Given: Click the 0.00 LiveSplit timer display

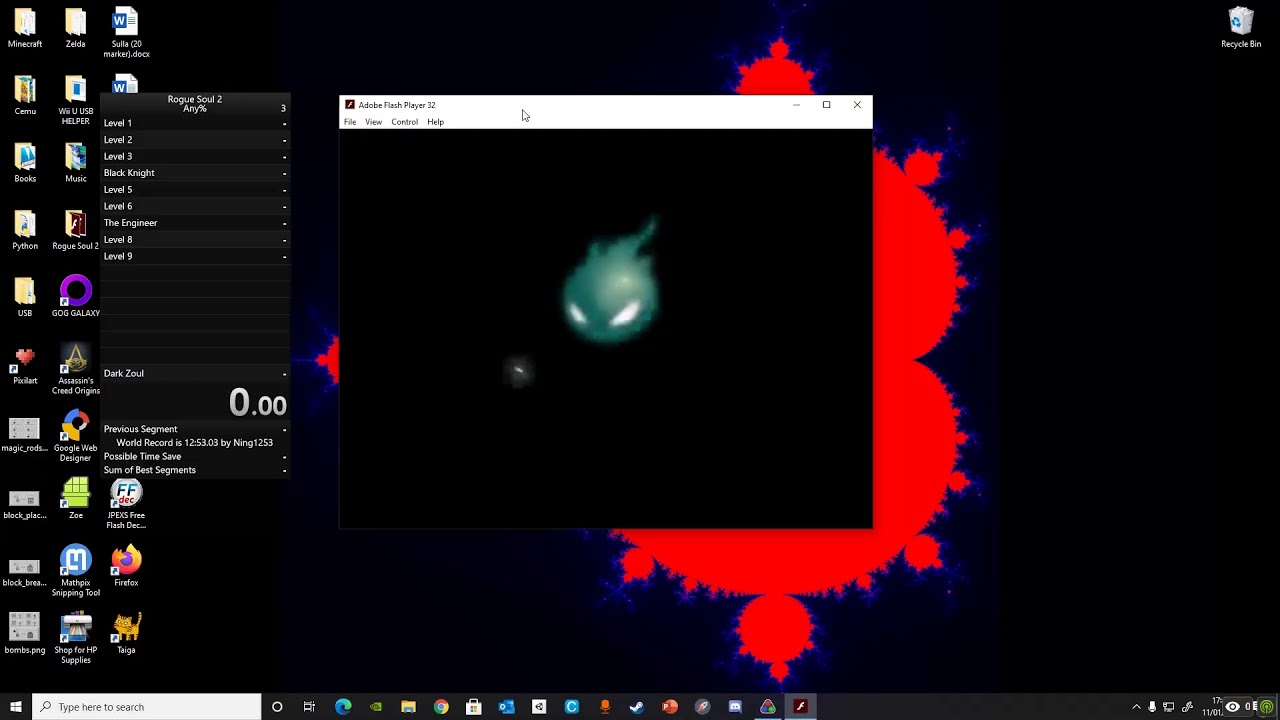Looking at the screenshot, I should click(x=257, y=403).
